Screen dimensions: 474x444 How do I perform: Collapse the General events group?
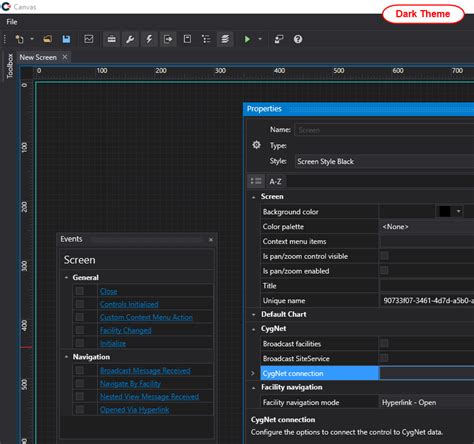point(66,277)
